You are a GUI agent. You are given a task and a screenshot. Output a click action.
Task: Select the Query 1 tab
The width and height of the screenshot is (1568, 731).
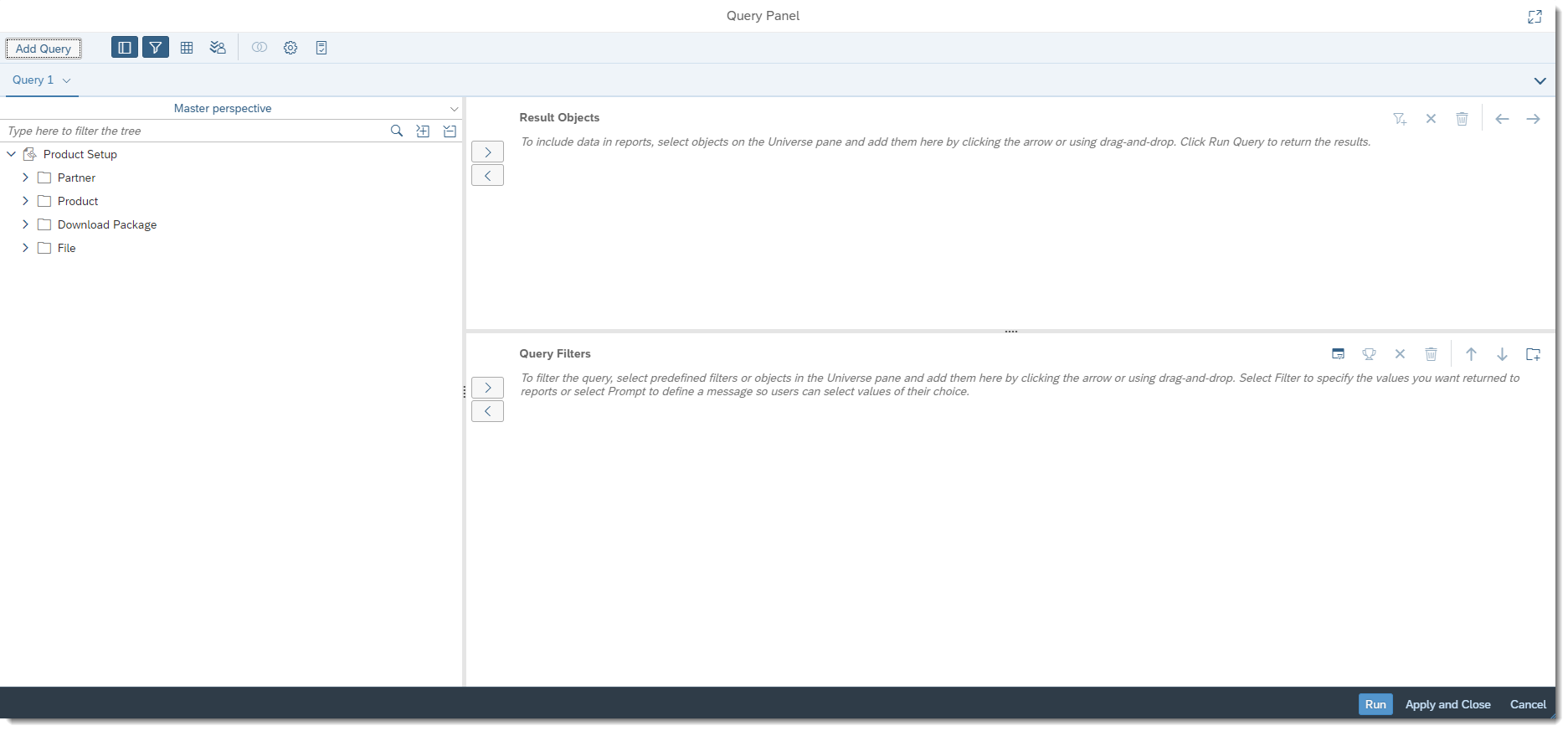(33, 80)
